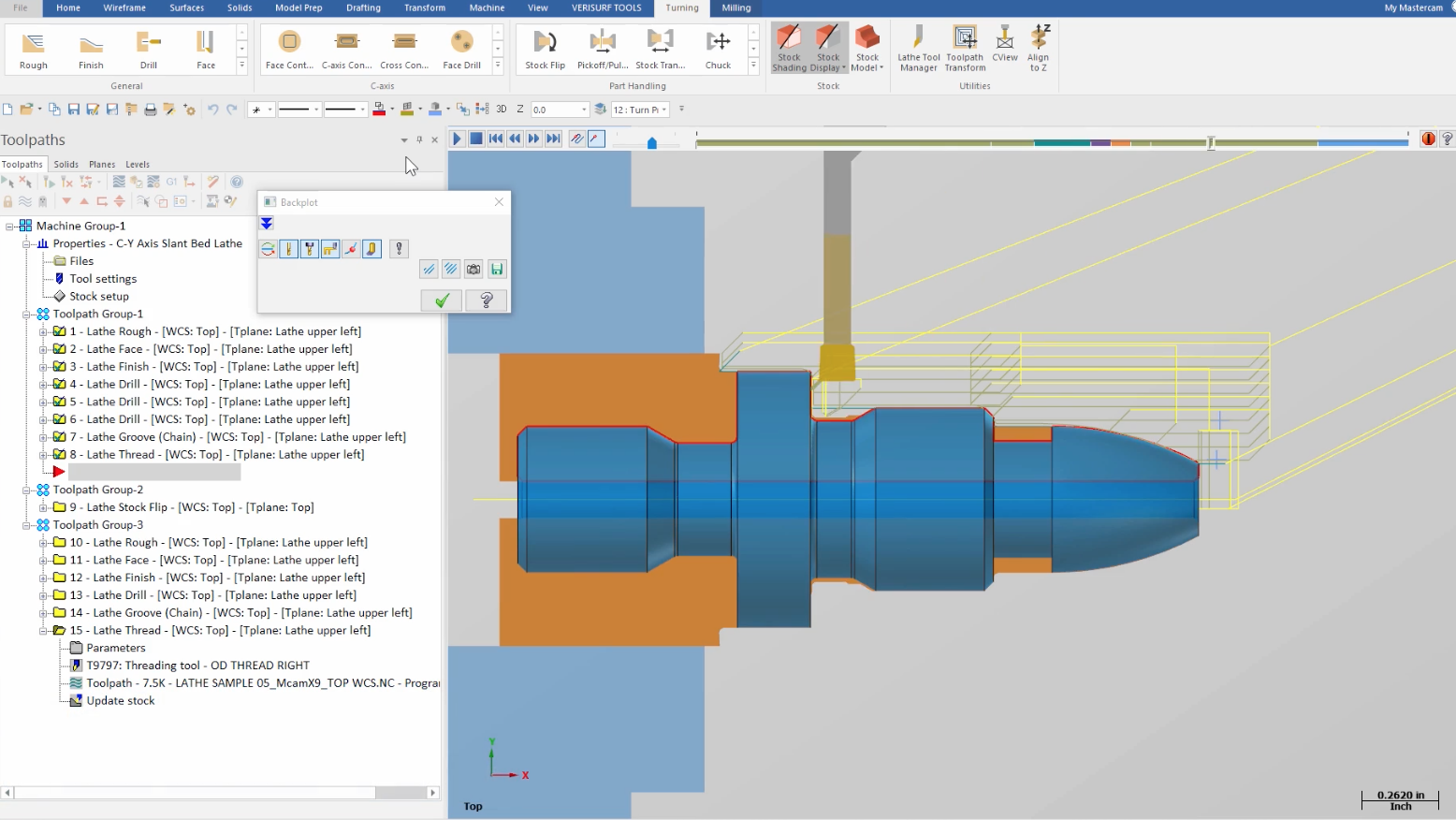Toggle display rapid moves in Backplot dialog

[330, 249]
